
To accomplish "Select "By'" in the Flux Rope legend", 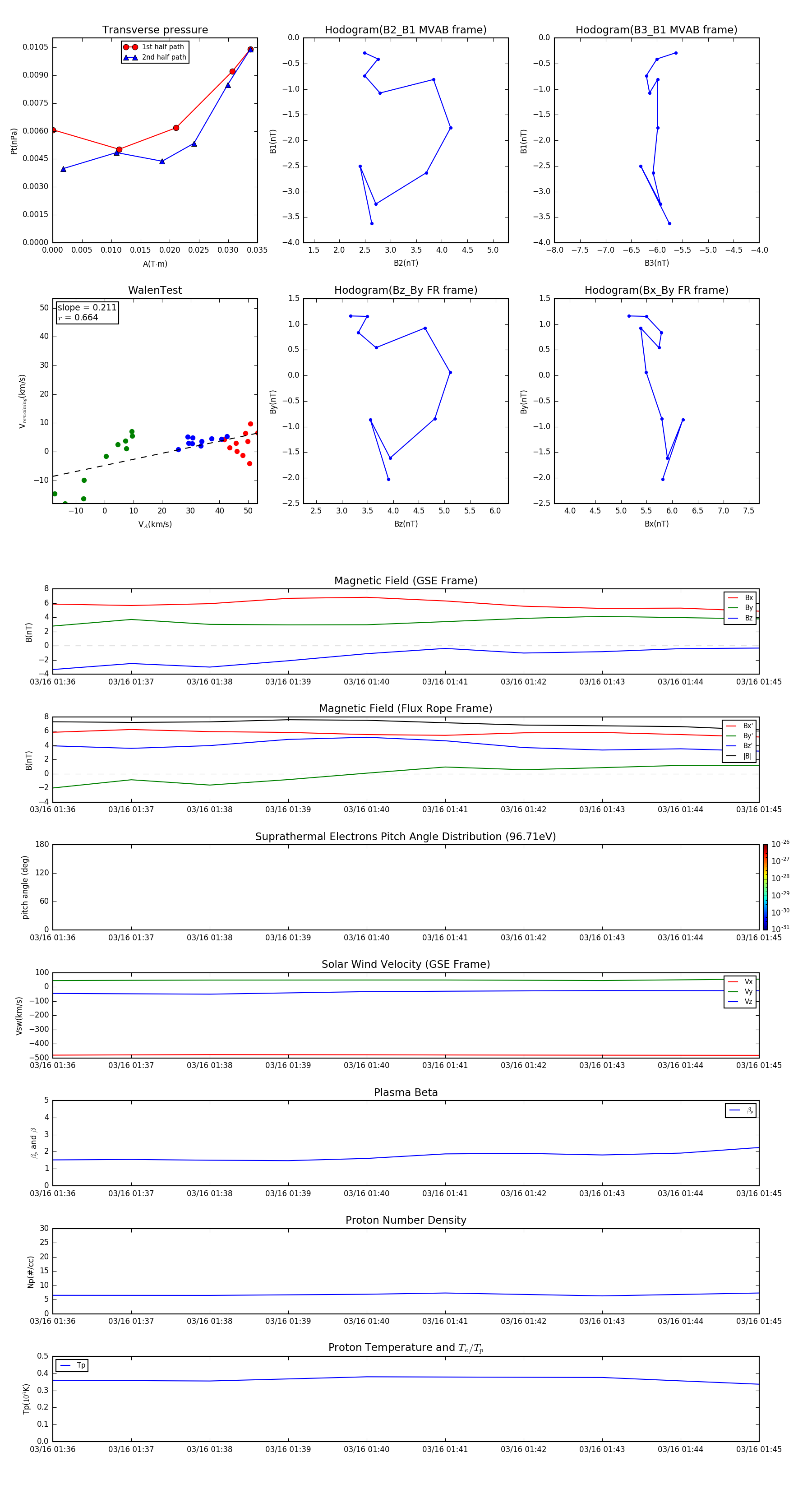I will pos(739,736).
